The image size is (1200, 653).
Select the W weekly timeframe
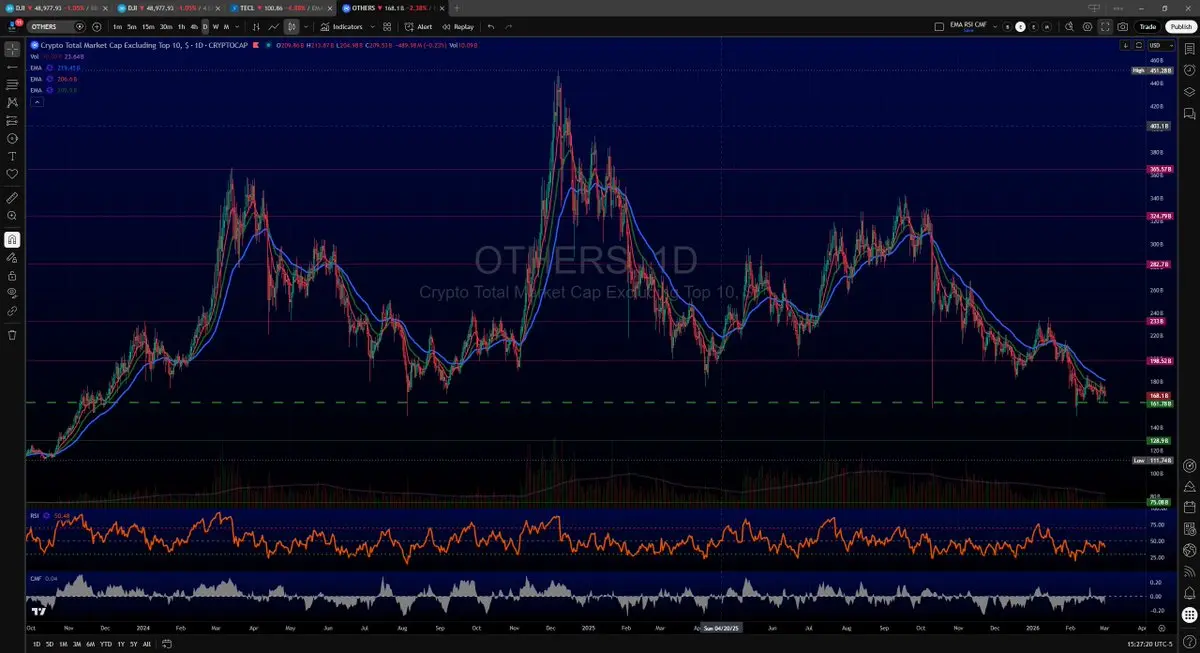tap(216, 27)
